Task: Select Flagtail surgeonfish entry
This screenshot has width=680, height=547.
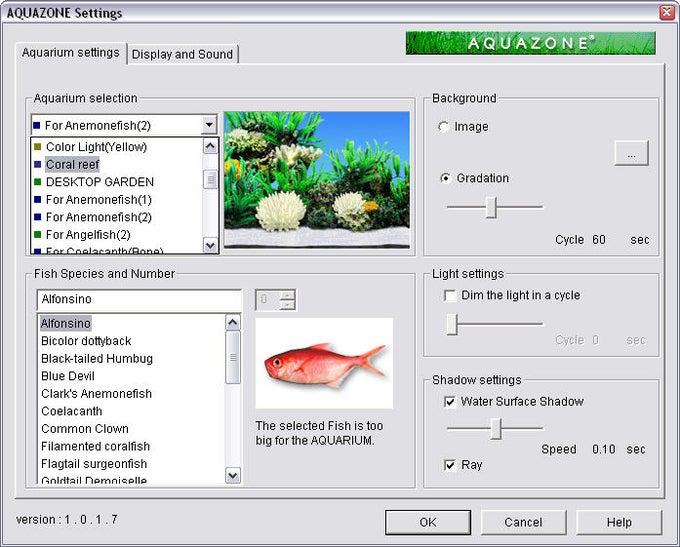Action: tap(94, 464)
